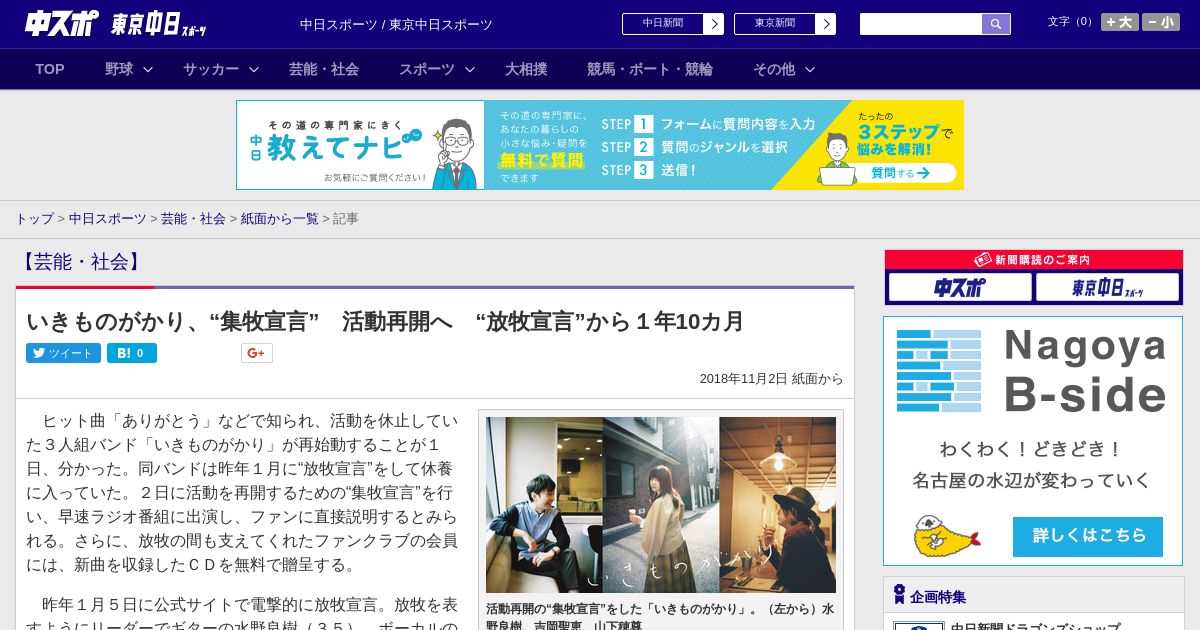Go to the TOP menu item
The width and height of the screenshot is (1200, 630).
[50, 69]
